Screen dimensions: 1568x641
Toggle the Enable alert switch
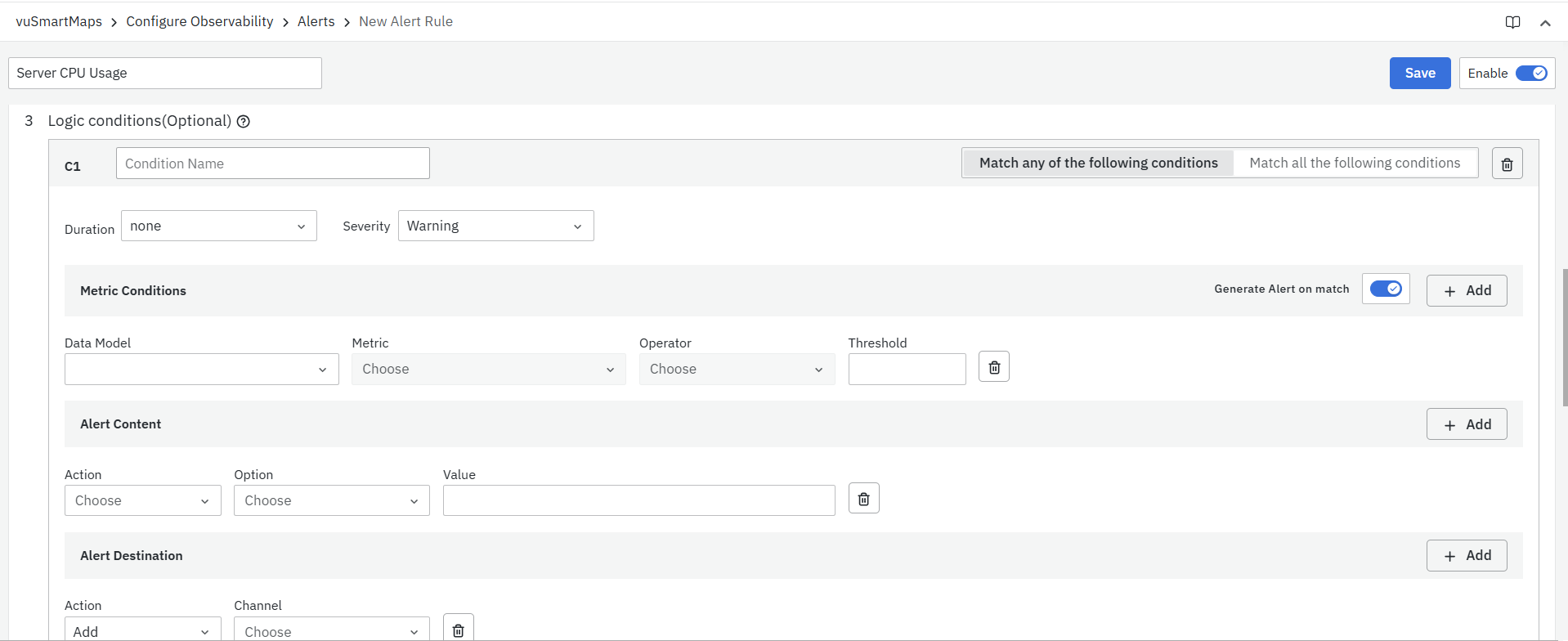click(x=1530, y=74)
